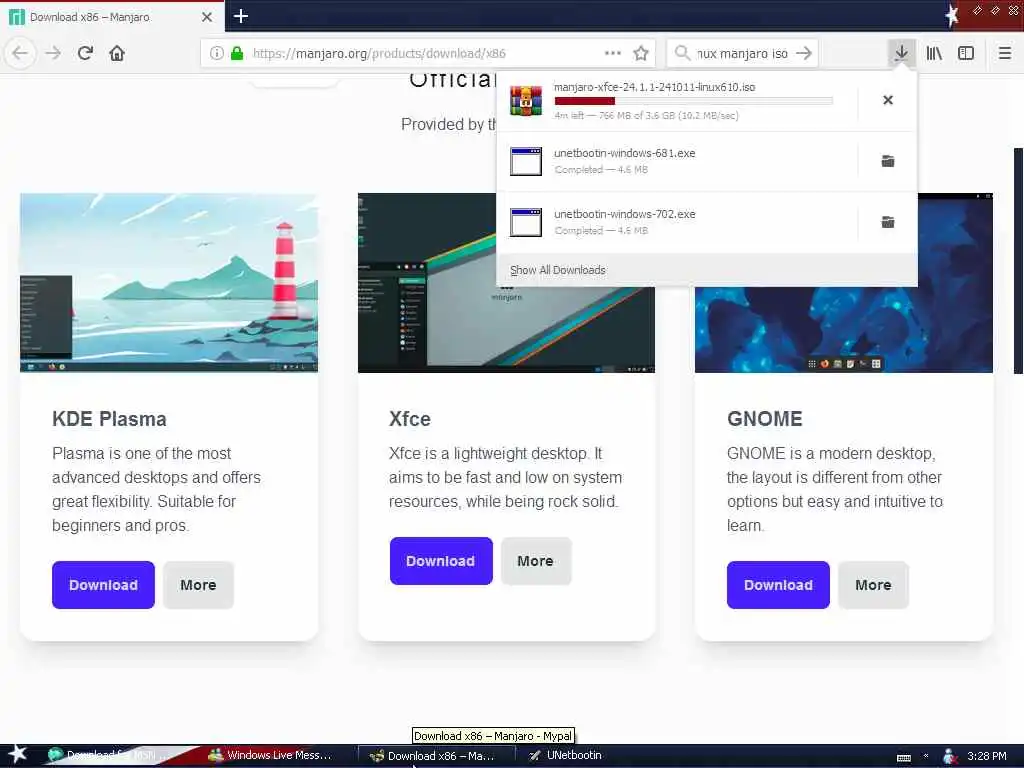
Task: Toggle the downloads panel toolbar button
Action: (x=901, y=53)
